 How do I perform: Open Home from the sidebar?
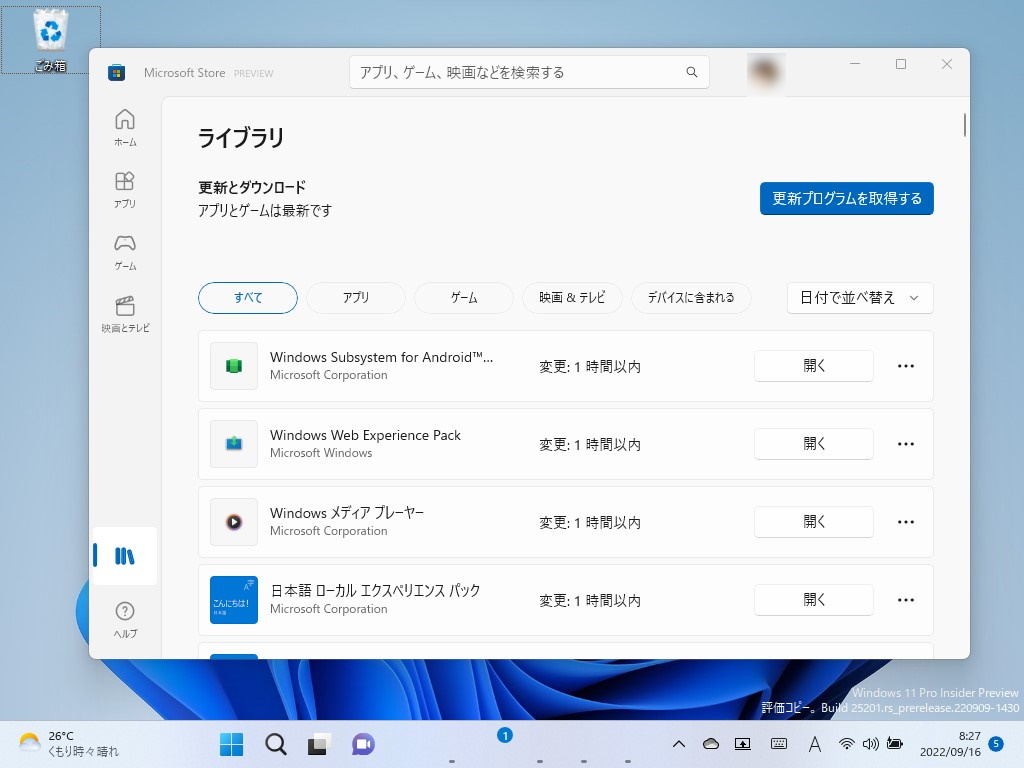pos(124,125)
